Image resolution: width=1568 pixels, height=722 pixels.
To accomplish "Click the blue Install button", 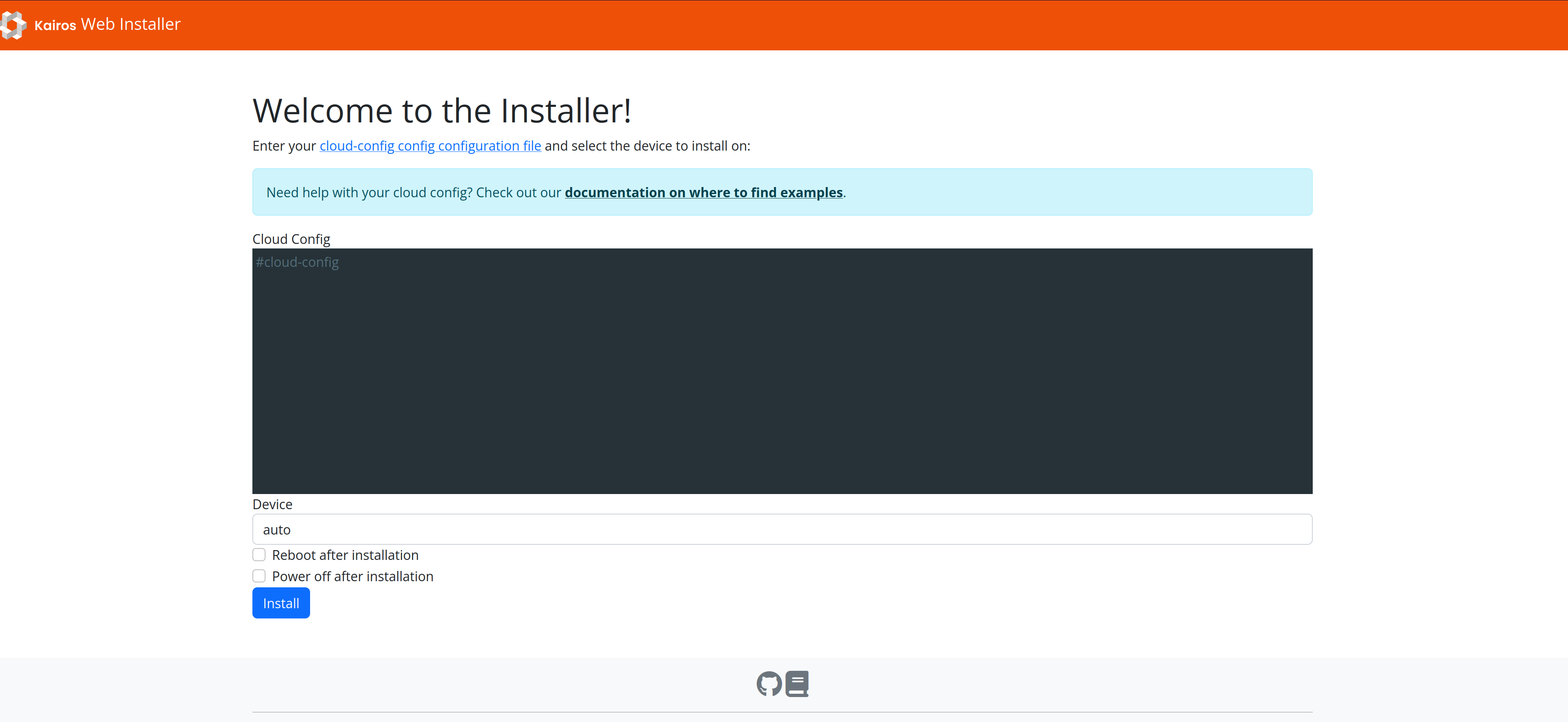I will pyautogui.click(x=281, y=603).
